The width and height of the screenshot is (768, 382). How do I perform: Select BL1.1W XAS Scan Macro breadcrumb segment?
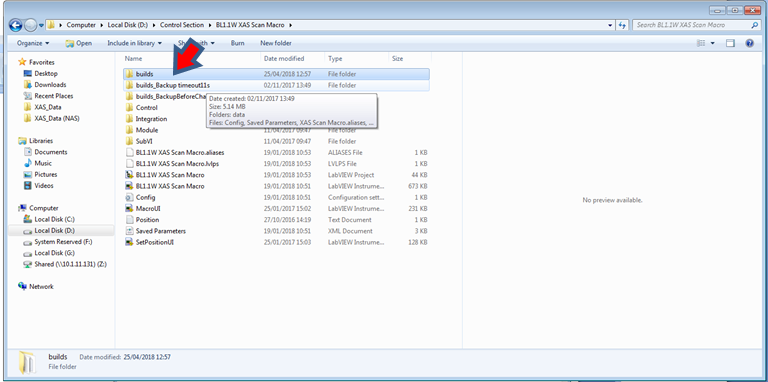pos(250,25)
